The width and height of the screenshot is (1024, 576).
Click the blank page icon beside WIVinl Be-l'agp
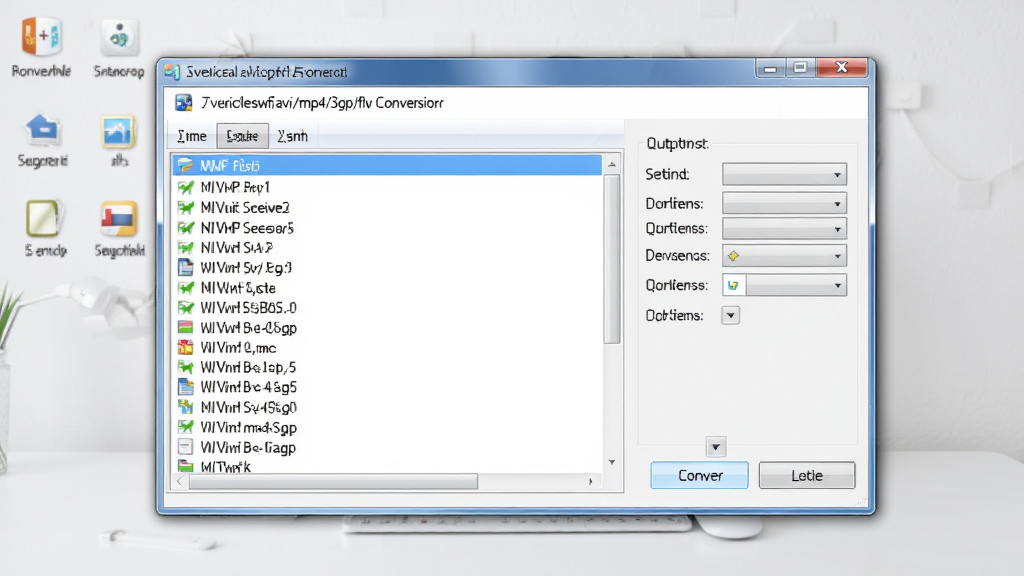185,447
